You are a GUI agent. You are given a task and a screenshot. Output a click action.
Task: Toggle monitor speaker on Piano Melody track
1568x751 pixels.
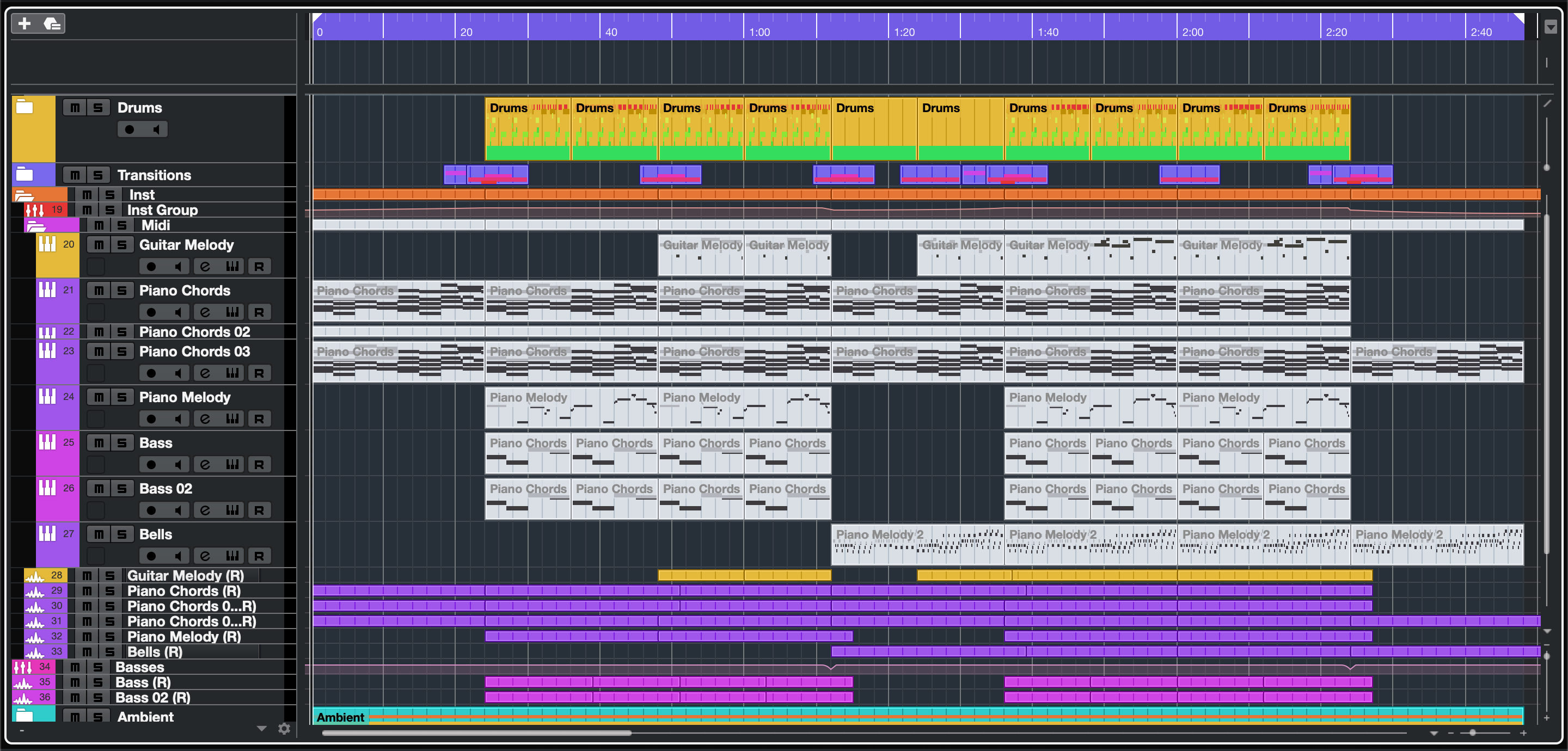point(177,420)
